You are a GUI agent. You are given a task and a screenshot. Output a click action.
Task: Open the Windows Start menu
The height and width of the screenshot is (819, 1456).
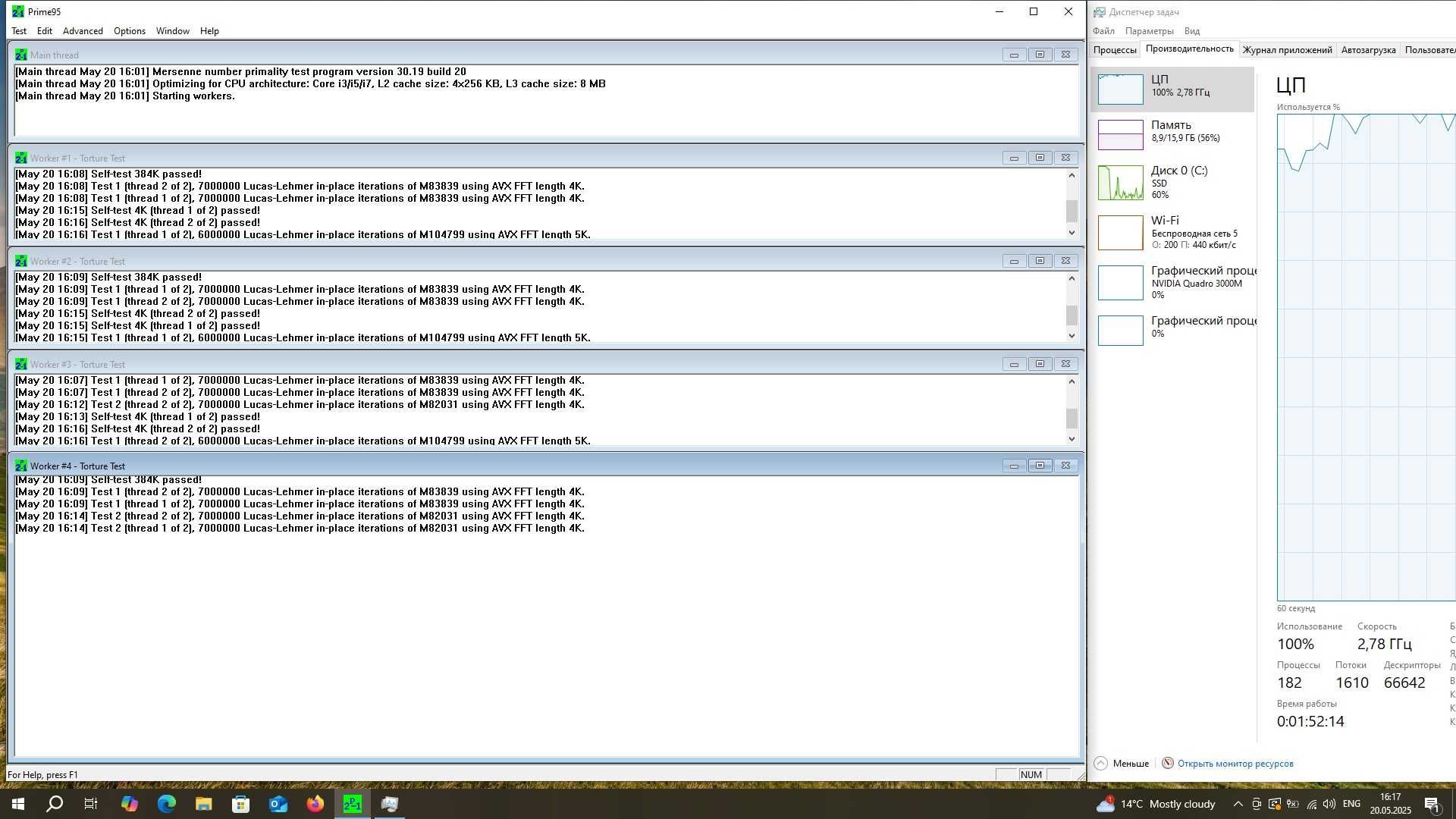18,804
